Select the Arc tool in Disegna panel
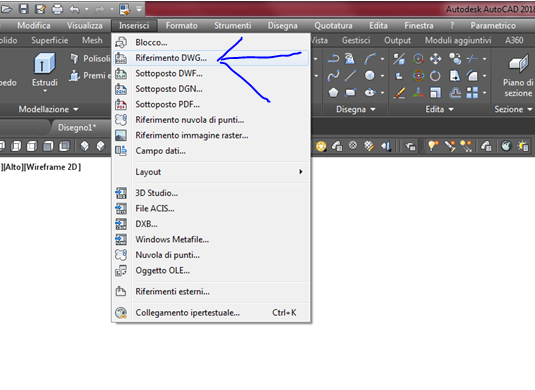The image size is (535, 390). click(x=370, y=59)
